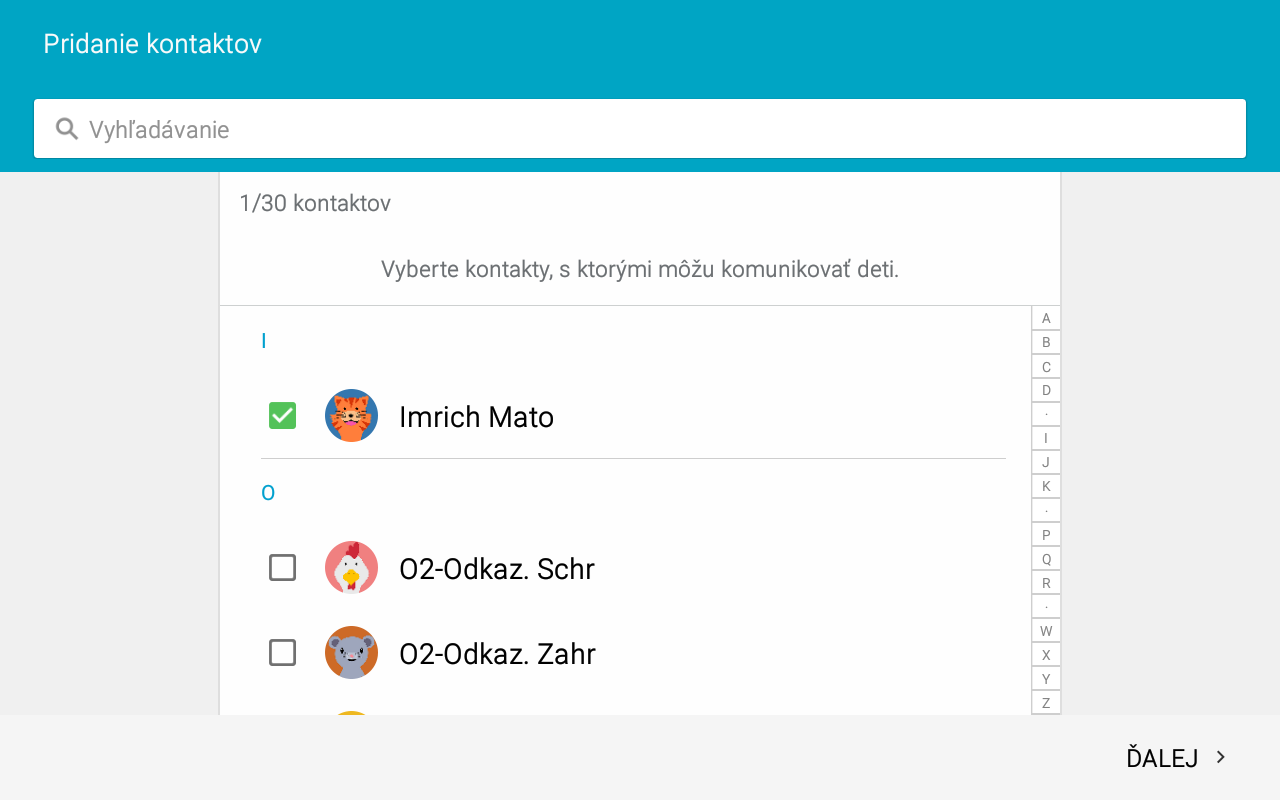This screenshot has height=800, width=1280.
Task: Click the mouse avatar for O2-Odkaz. Zahr
Action: pyautogui.click(x=351, y=653)
